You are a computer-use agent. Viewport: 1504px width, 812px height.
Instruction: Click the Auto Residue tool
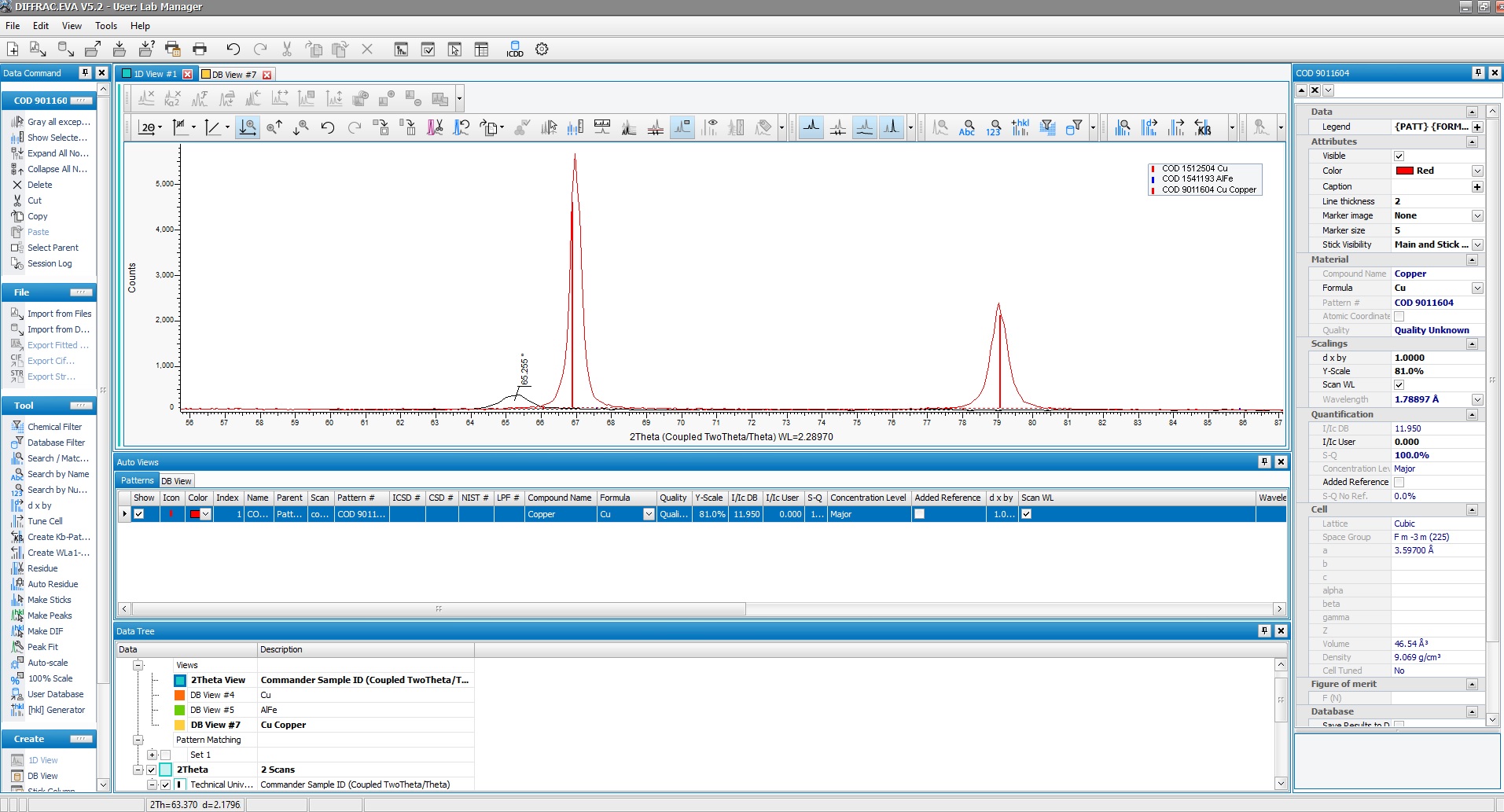[53, 584]
